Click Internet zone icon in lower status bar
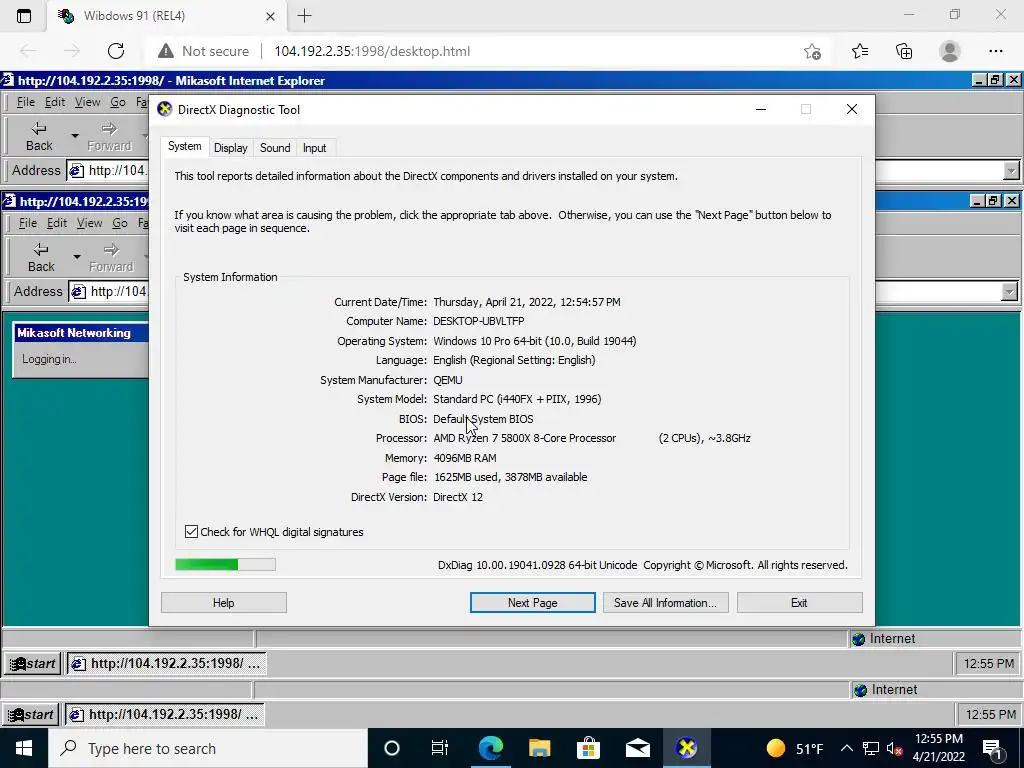 (861, 690)
